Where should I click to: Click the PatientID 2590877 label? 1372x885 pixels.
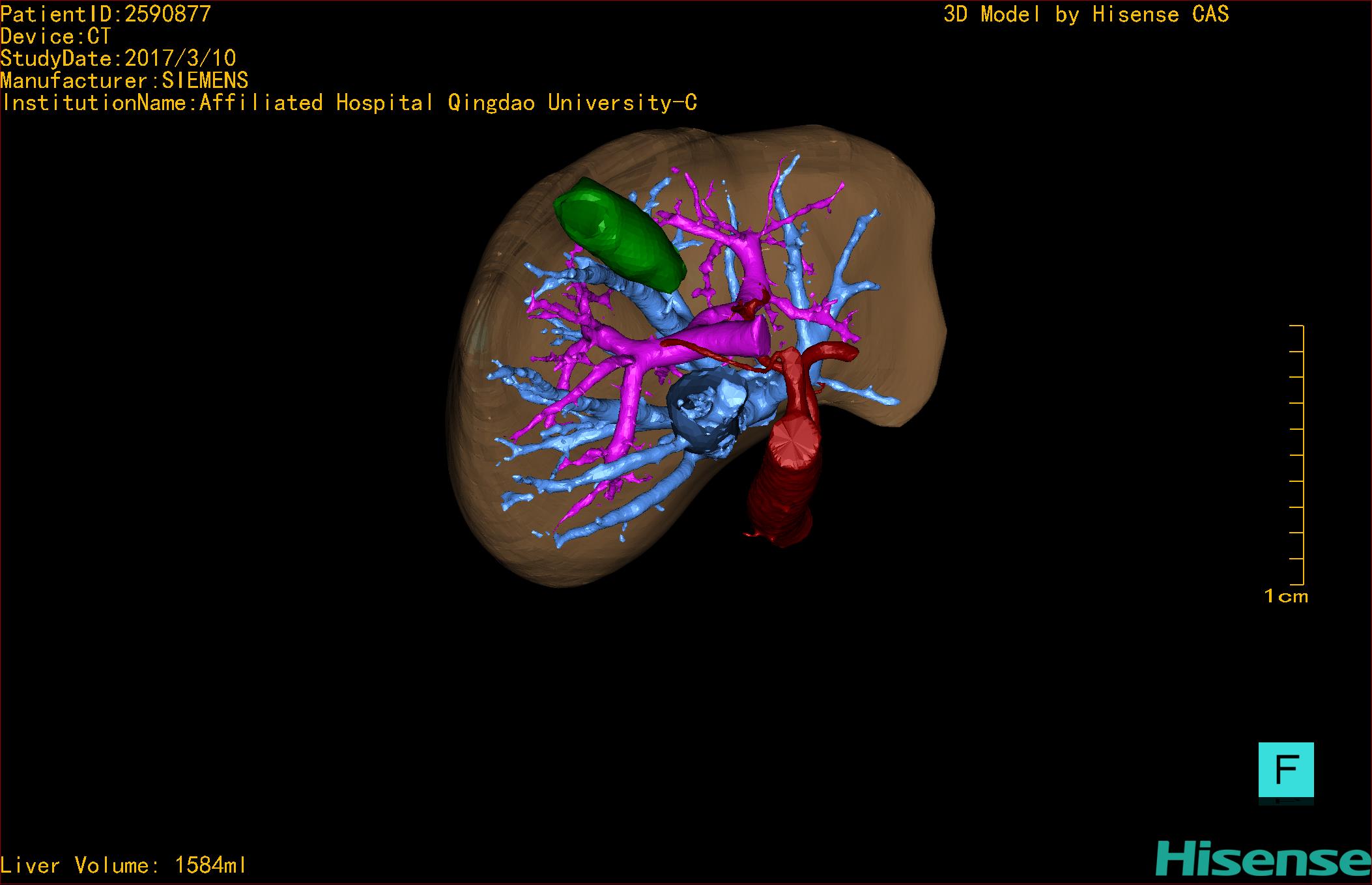106,14
